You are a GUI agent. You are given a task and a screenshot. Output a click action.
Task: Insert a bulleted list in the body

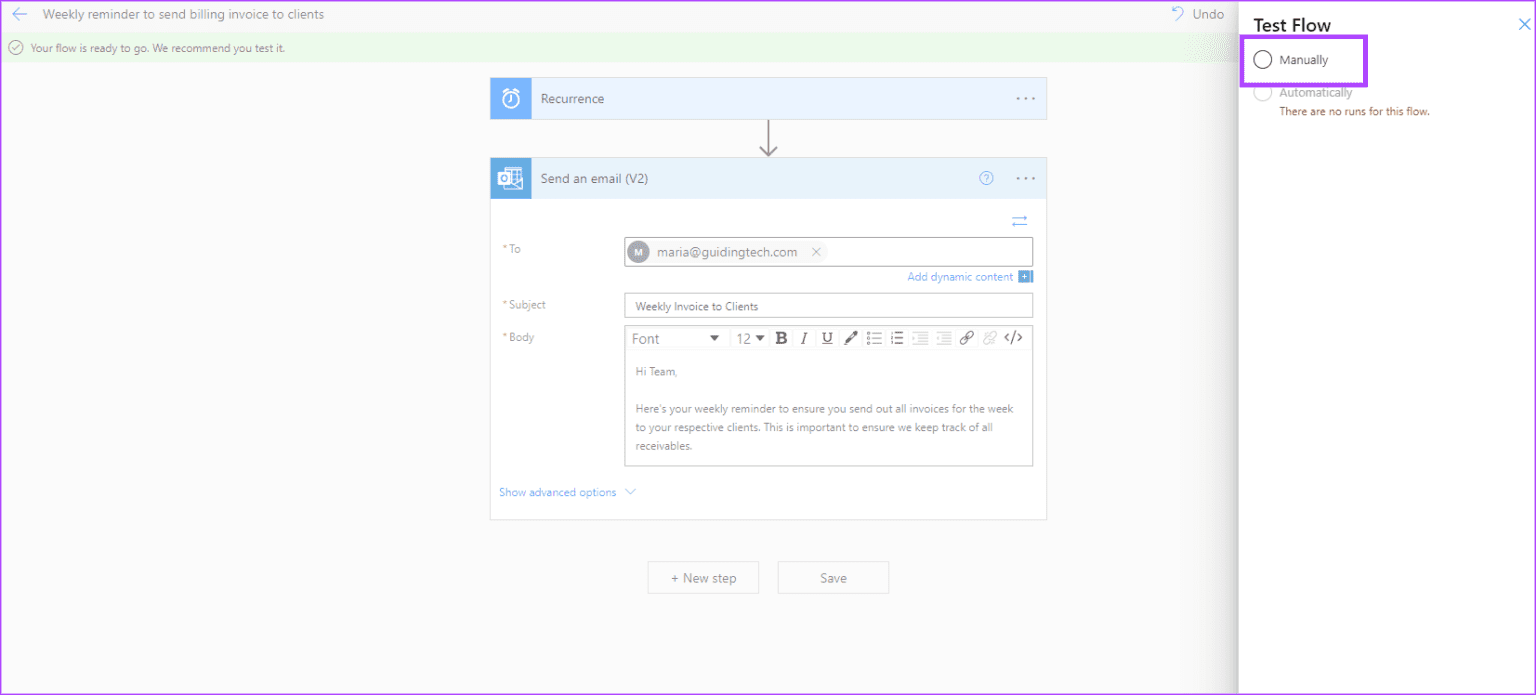click(873, 338)
